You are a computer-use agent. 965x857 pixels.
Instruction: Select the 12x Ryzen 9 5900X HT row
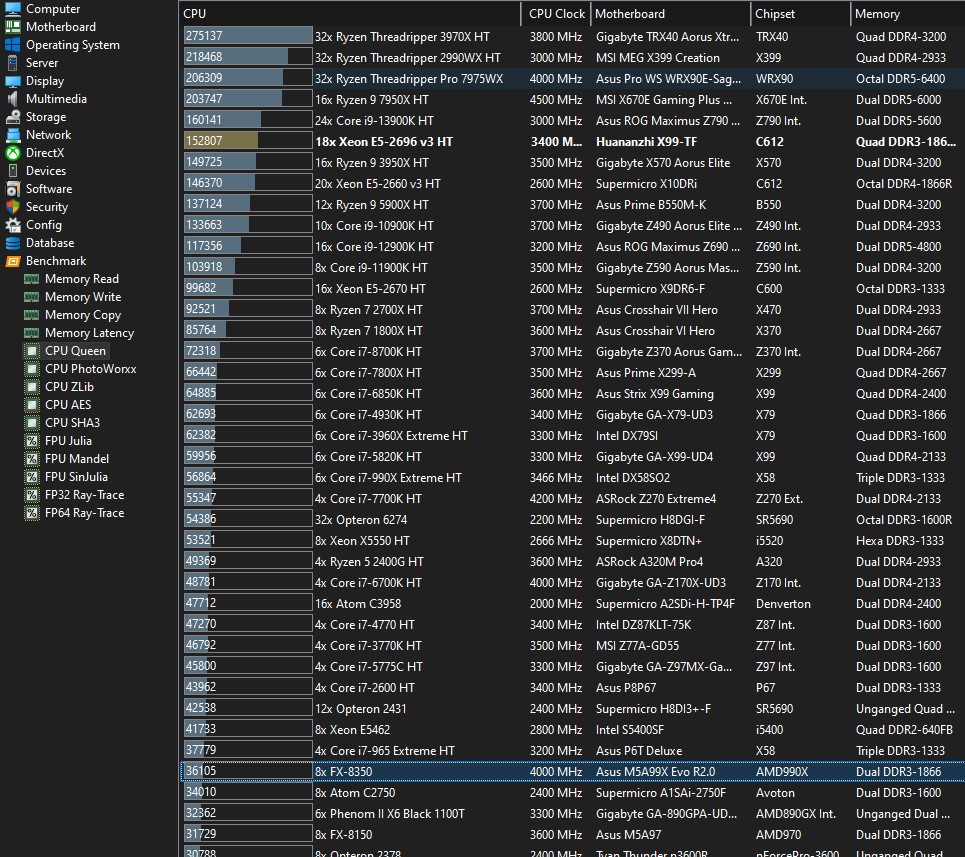pos(572,204)
